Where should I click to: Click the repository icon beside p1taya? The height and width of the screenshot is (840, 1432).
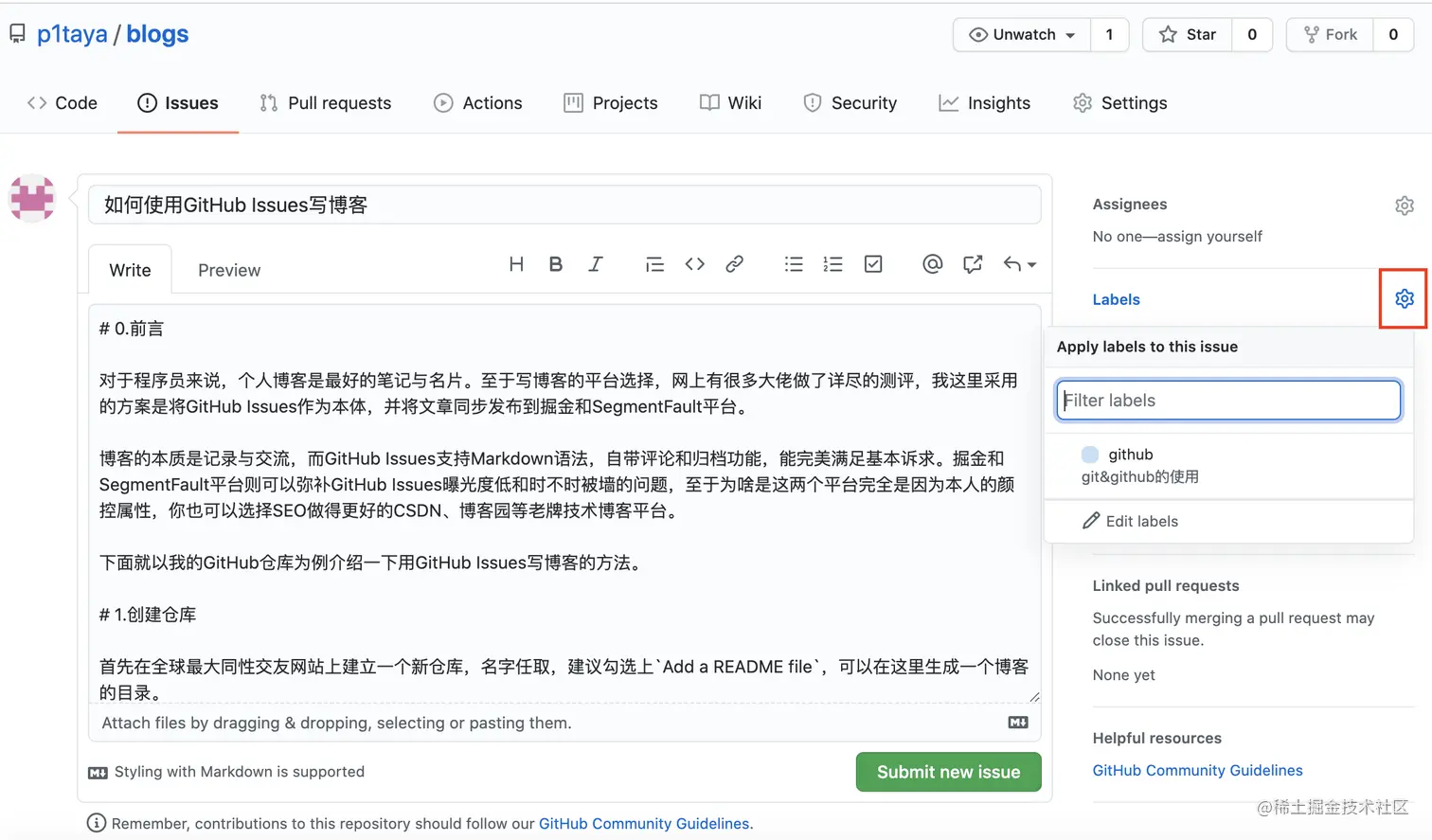(17, 34)
